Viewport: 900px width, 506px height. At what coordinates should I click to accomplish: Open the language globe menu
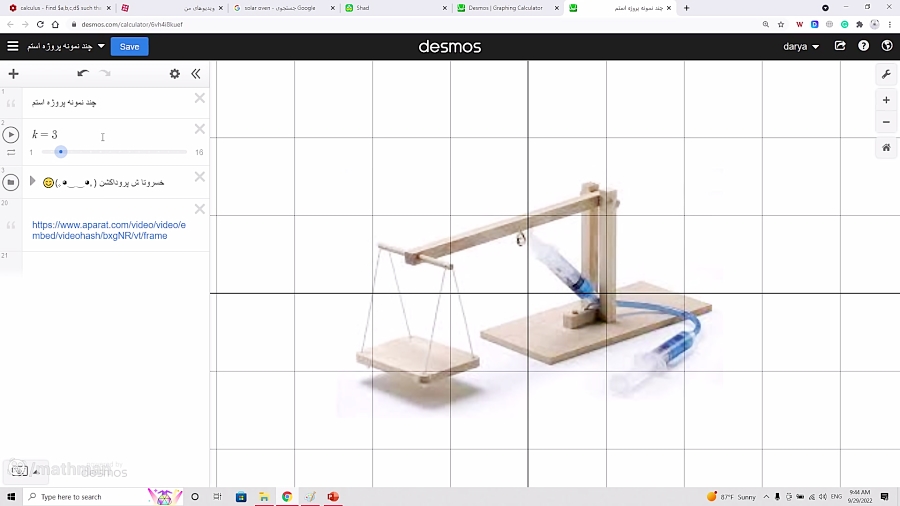[887, 46]
